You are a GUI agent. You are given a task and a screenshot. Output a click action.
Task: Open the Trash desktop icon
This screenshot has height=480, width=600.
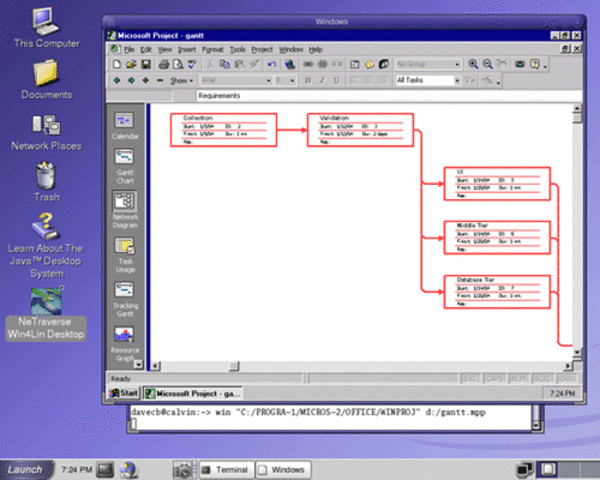46,181
